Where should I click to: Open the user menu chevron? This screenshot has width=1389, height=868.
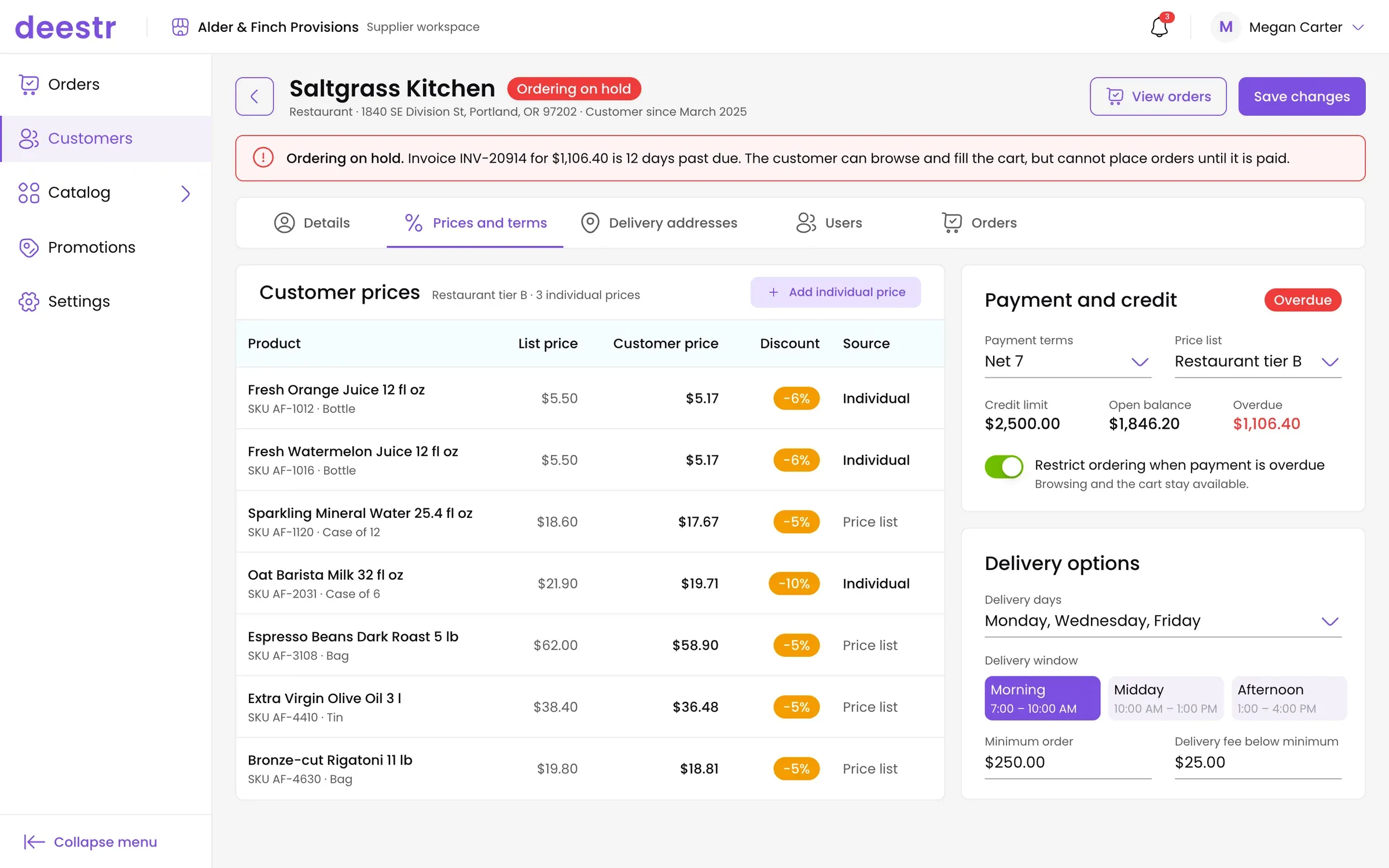1358,27
